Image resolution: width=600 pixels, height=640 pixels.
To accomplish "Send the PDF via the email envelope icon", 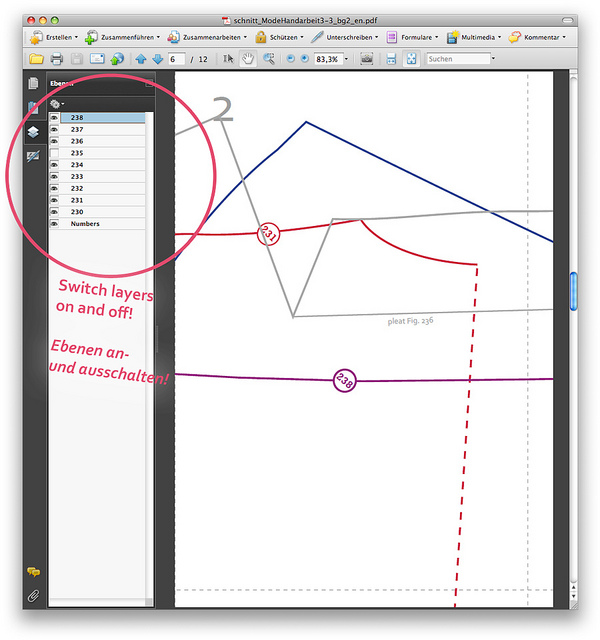I will tap(97, 59).
